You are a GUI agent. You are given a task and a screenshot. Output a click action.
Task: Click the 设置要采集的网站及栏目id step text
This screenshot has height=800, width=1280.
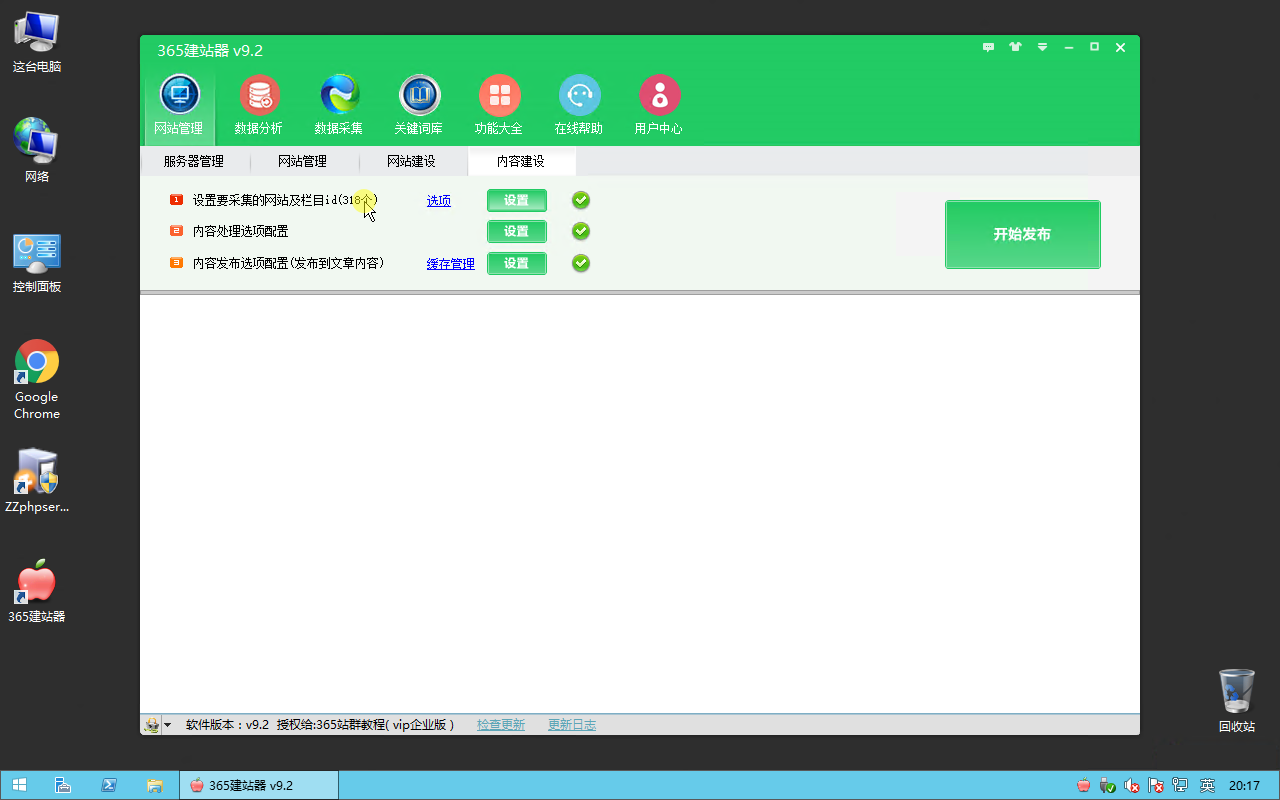pos(285,200)
